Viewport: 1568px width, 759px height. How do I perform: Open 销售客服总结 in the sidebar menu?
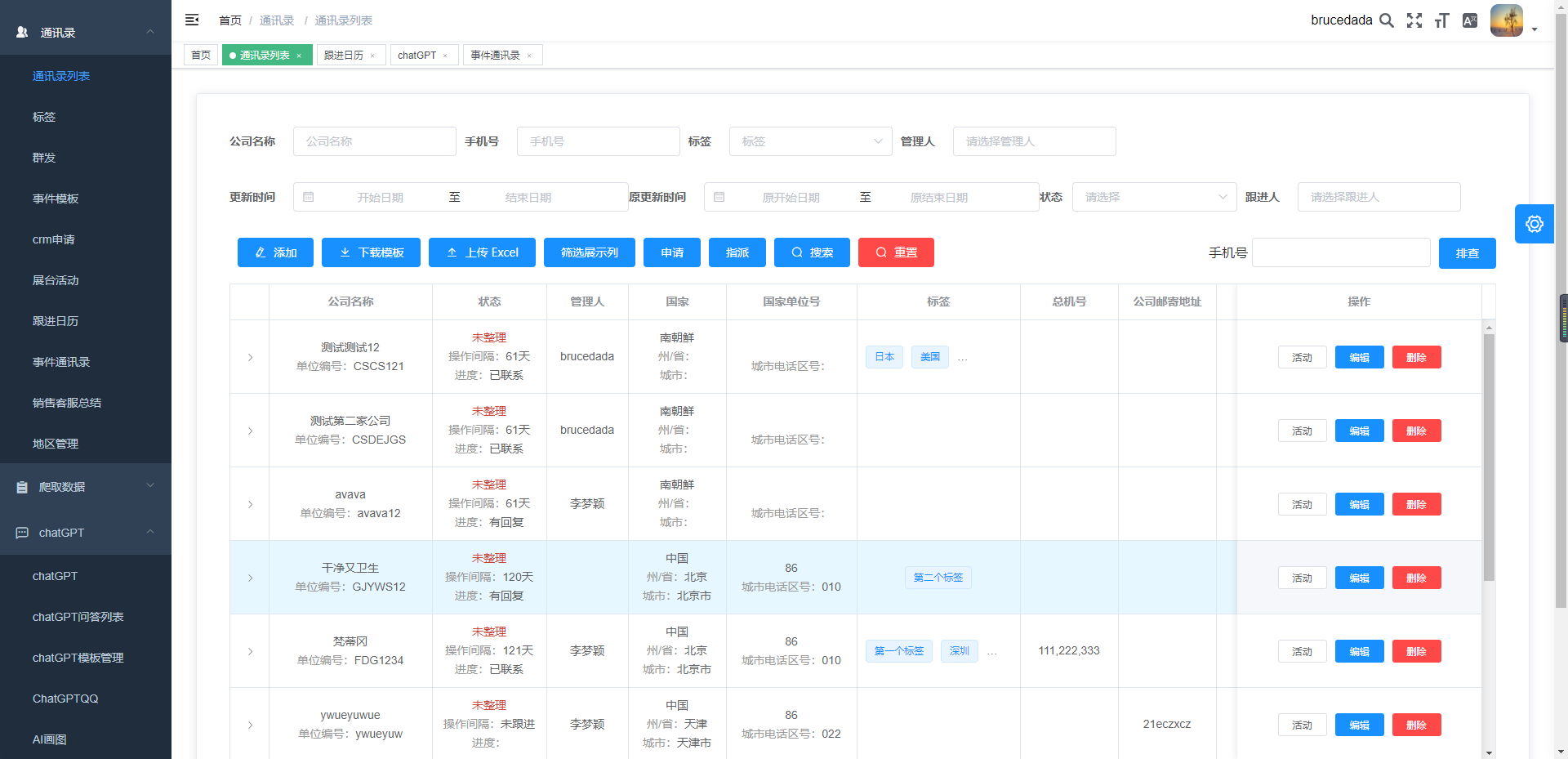(86, 403)
